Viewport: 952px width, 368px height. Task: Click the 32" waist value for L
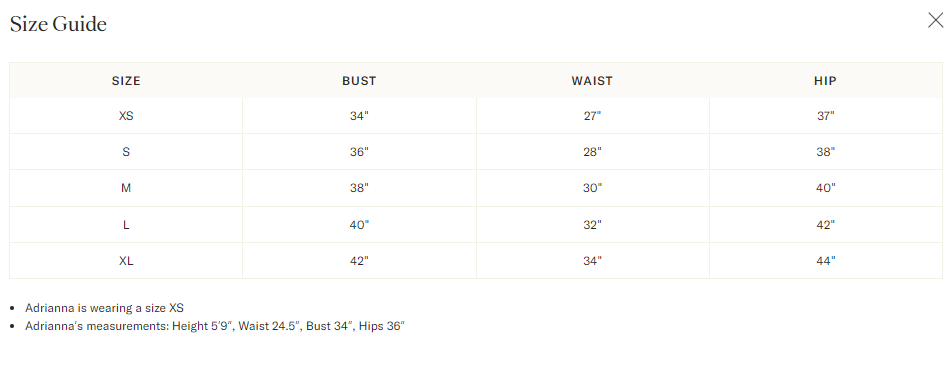click(x=592, y=225)
